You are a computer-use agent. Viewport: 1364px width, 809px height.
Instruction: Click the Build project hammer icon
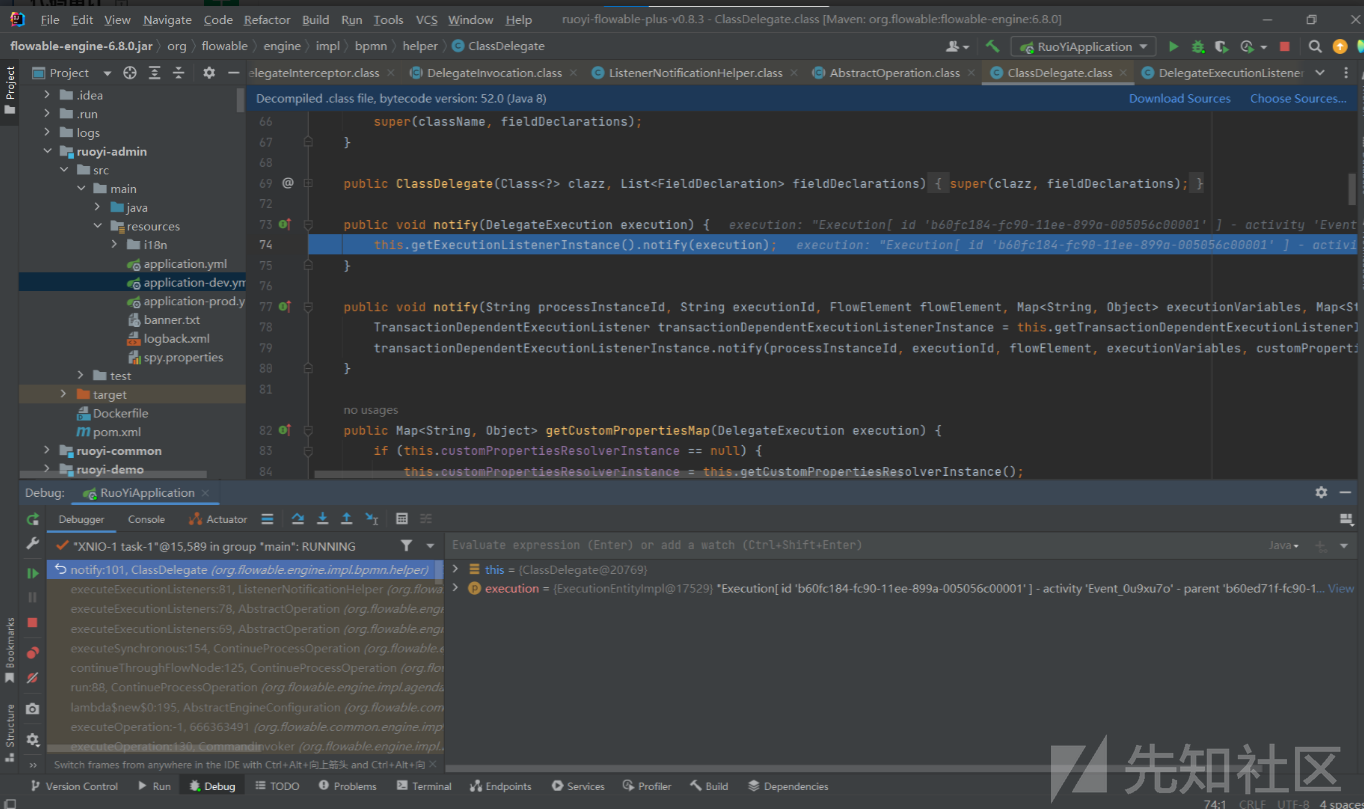(x=992, y=47)
